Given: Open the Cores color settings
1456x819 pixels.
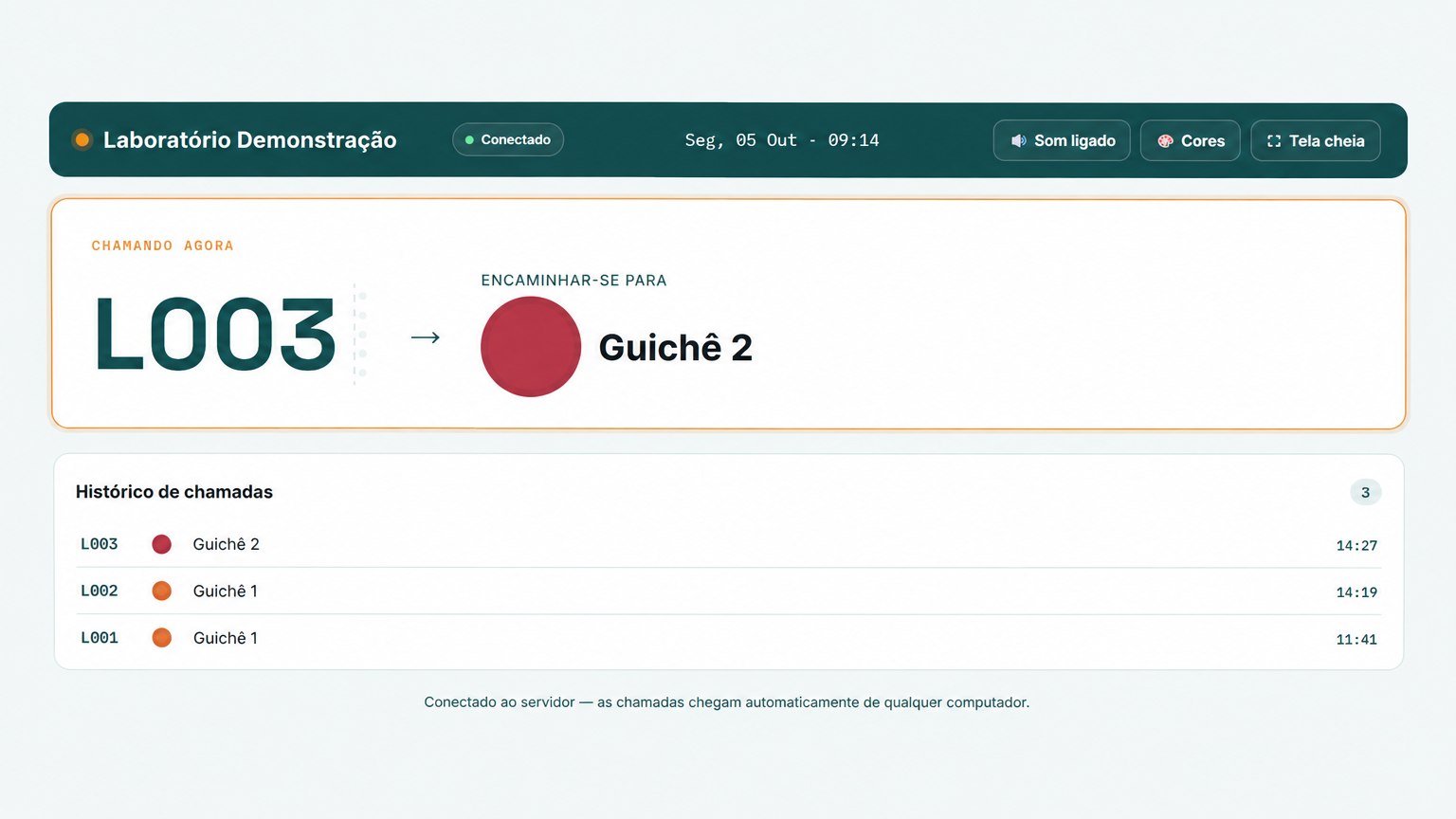Looking at the screenshot, I should tap(1191, 140).
